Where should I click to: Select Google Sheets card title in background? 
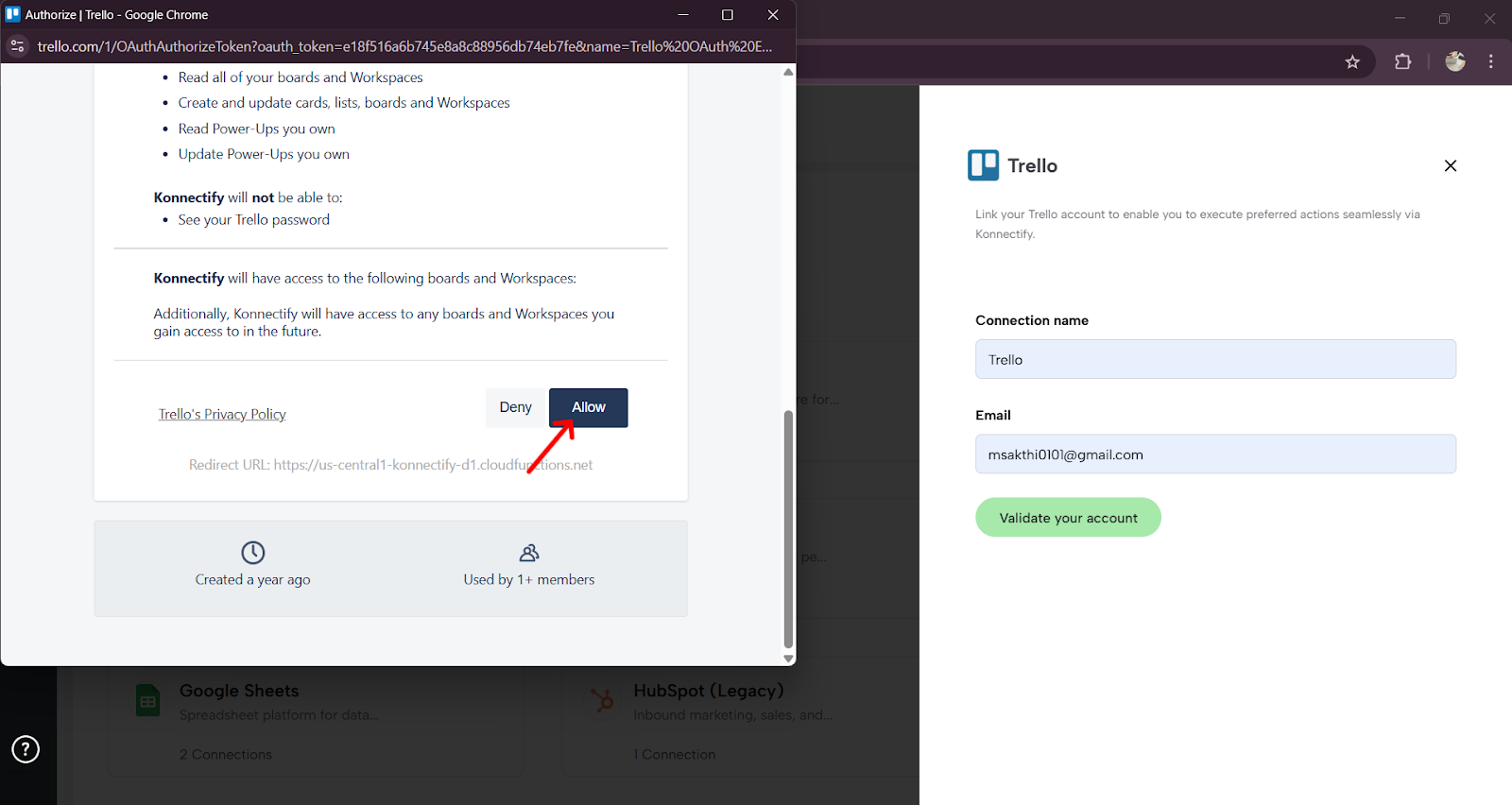tap(239, 691)
